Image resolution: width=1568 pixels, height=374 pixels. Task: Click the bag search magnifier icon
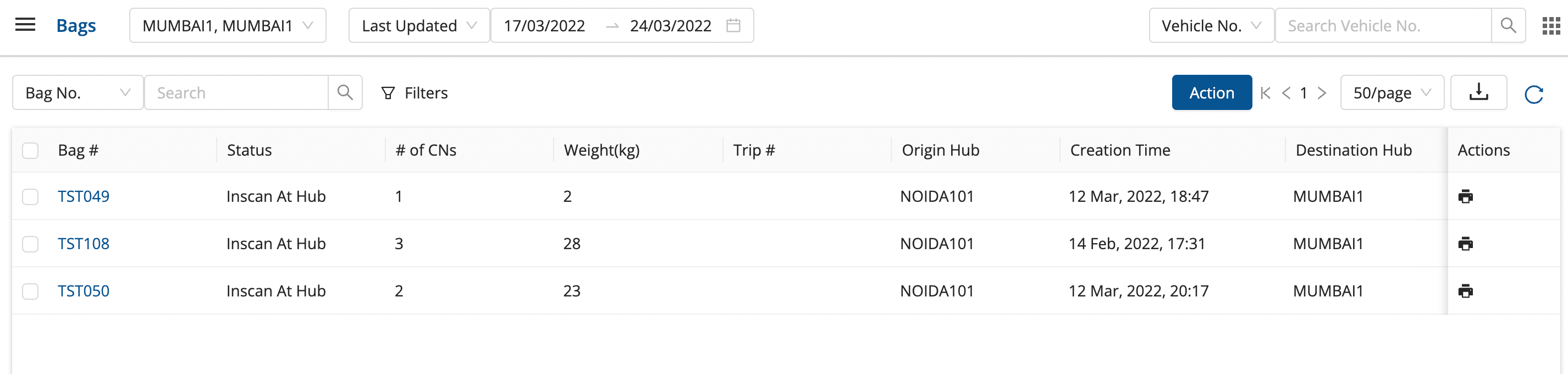[345, 92]
